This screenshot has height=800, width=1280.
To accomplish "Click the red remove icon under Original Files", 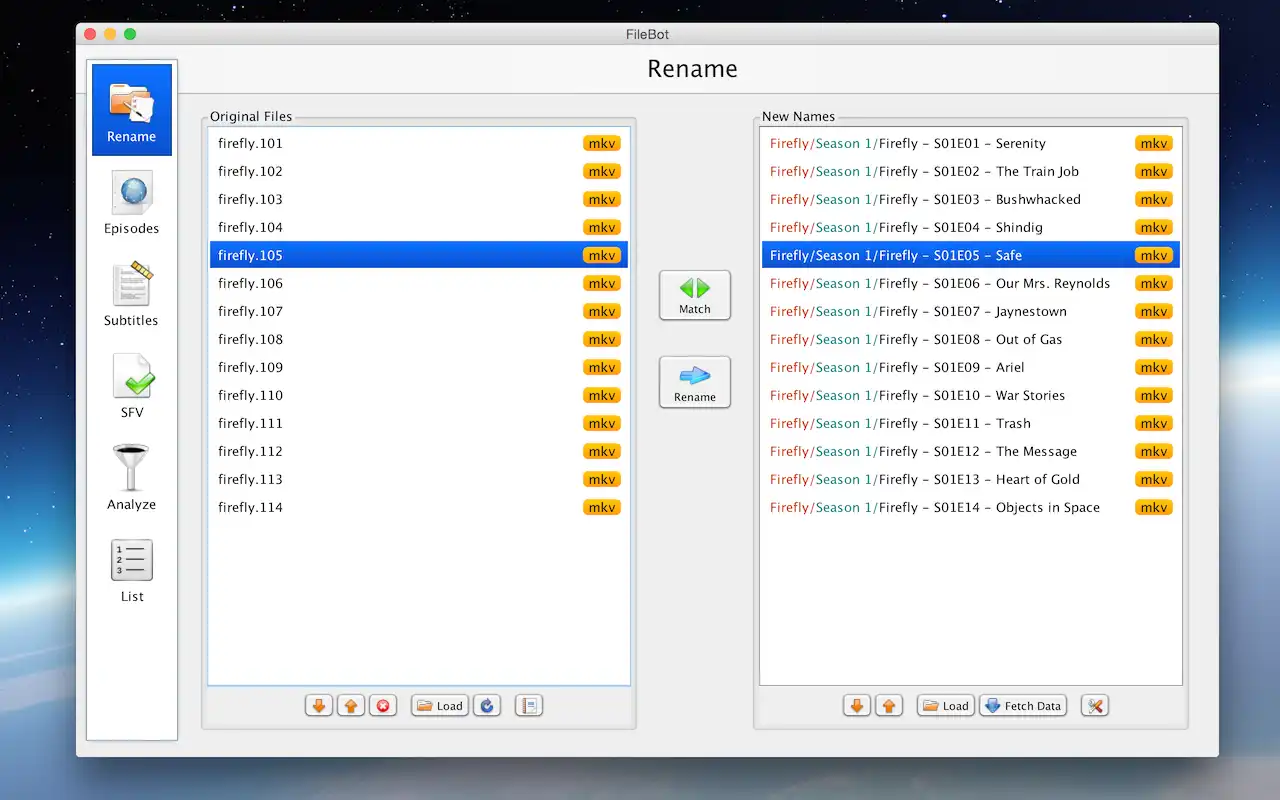I will (383, 706).
